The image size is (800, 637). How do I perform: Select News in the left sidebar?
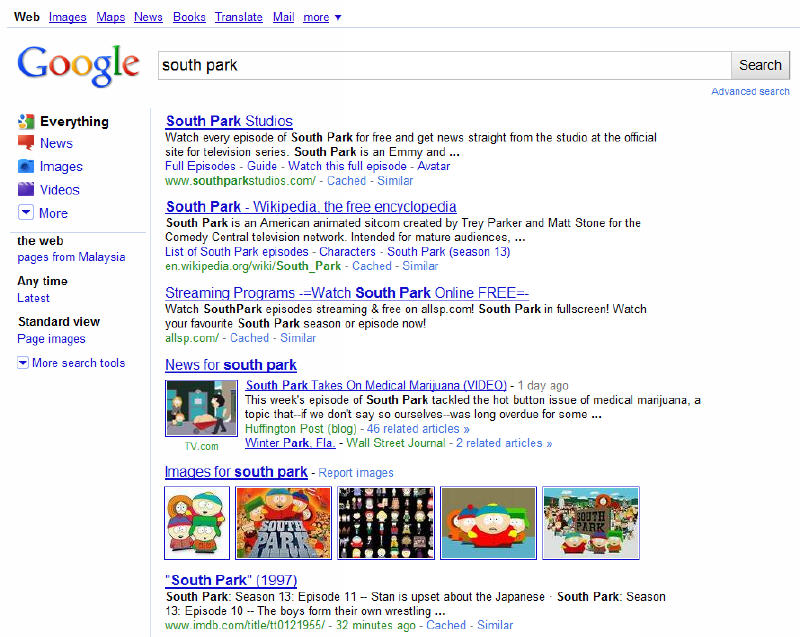coord(56,143)
